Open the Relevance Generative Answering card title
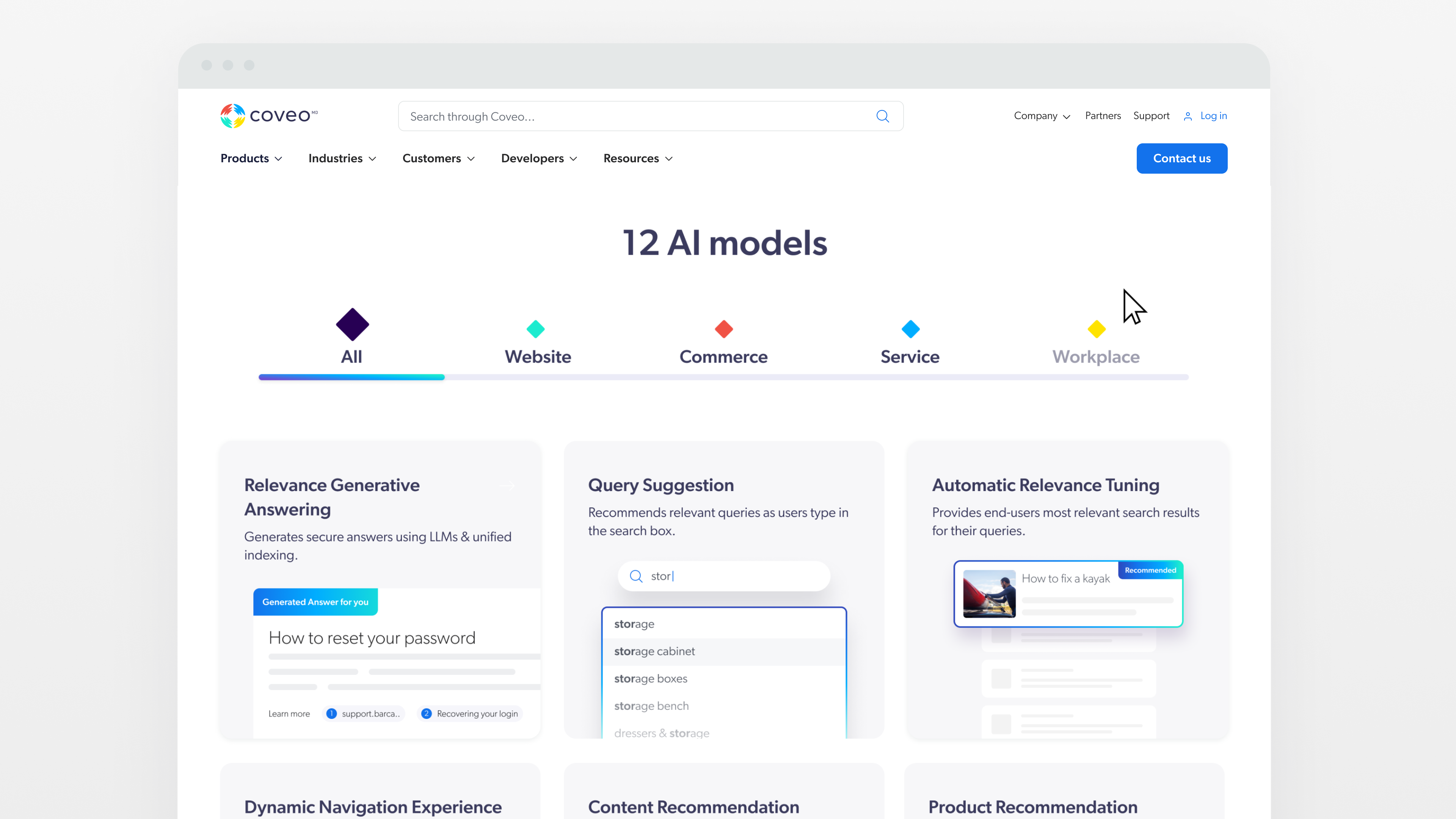 pyautogui.click(x=332, y=497)
